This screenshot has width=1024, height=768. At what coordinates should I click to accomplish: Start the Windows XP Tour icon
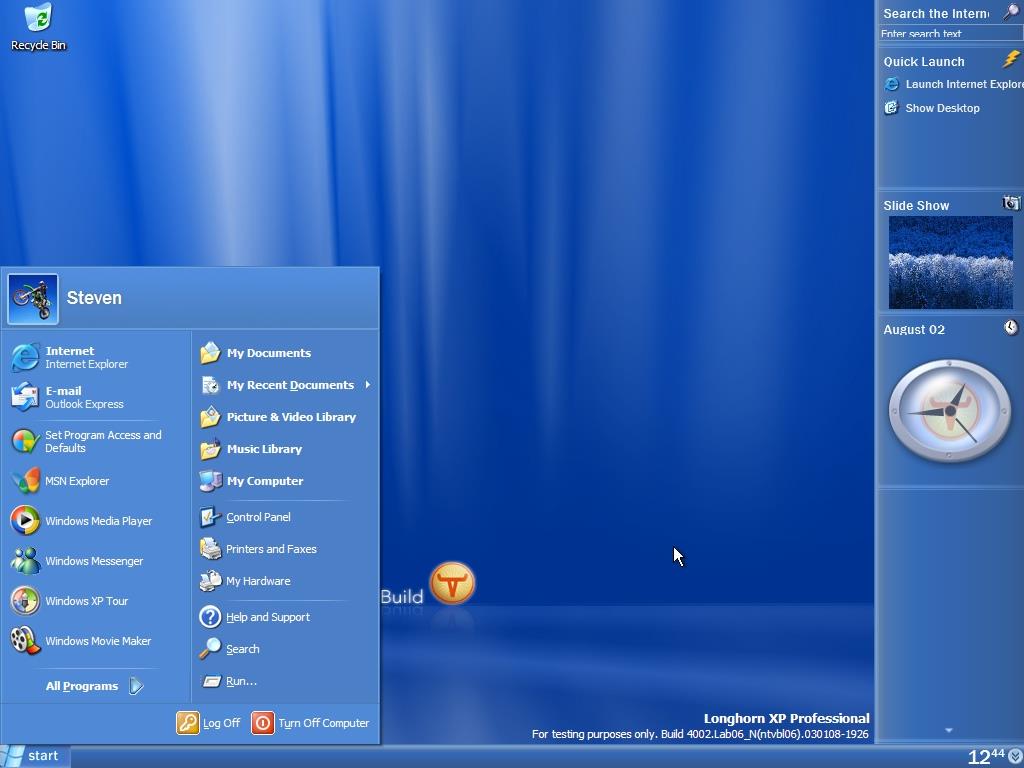pos(25,601)
